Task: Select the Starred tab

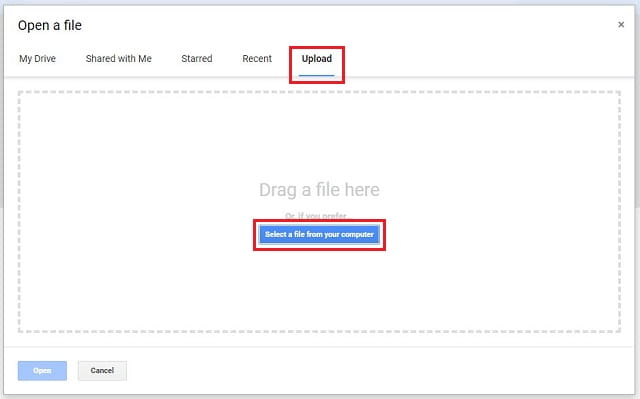Action: click(197, 59)
